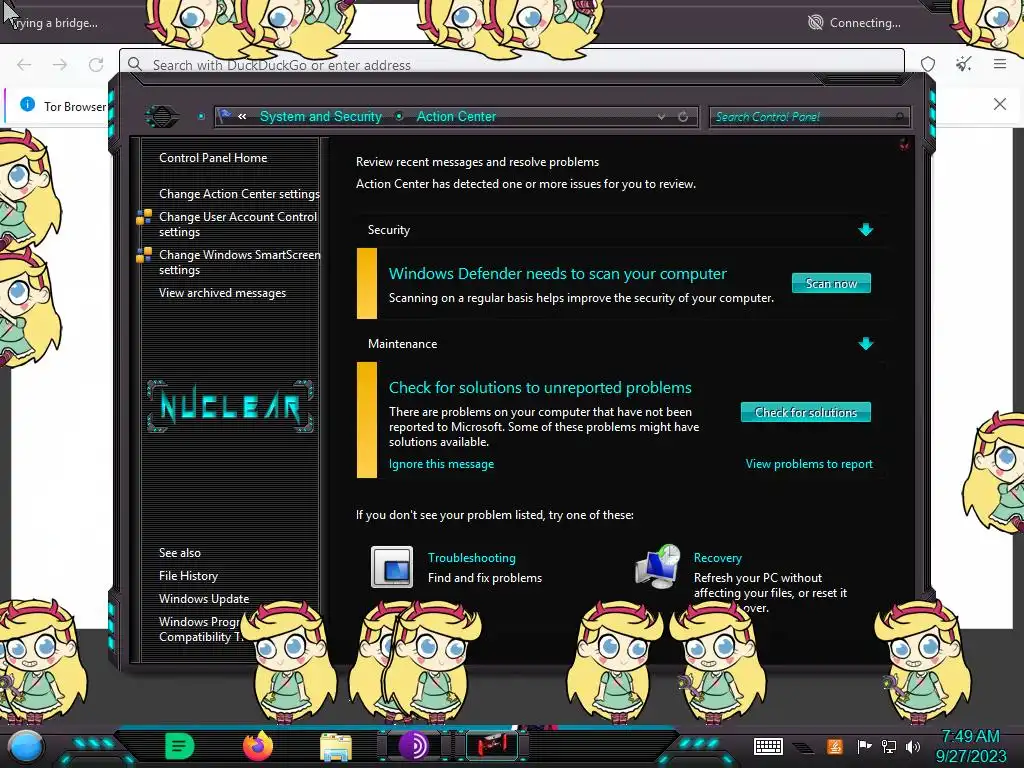This screenshot has height=768, width=1024.
Task: Click the Scan now button
Action: pyautogui.click(x=831, y=283)
